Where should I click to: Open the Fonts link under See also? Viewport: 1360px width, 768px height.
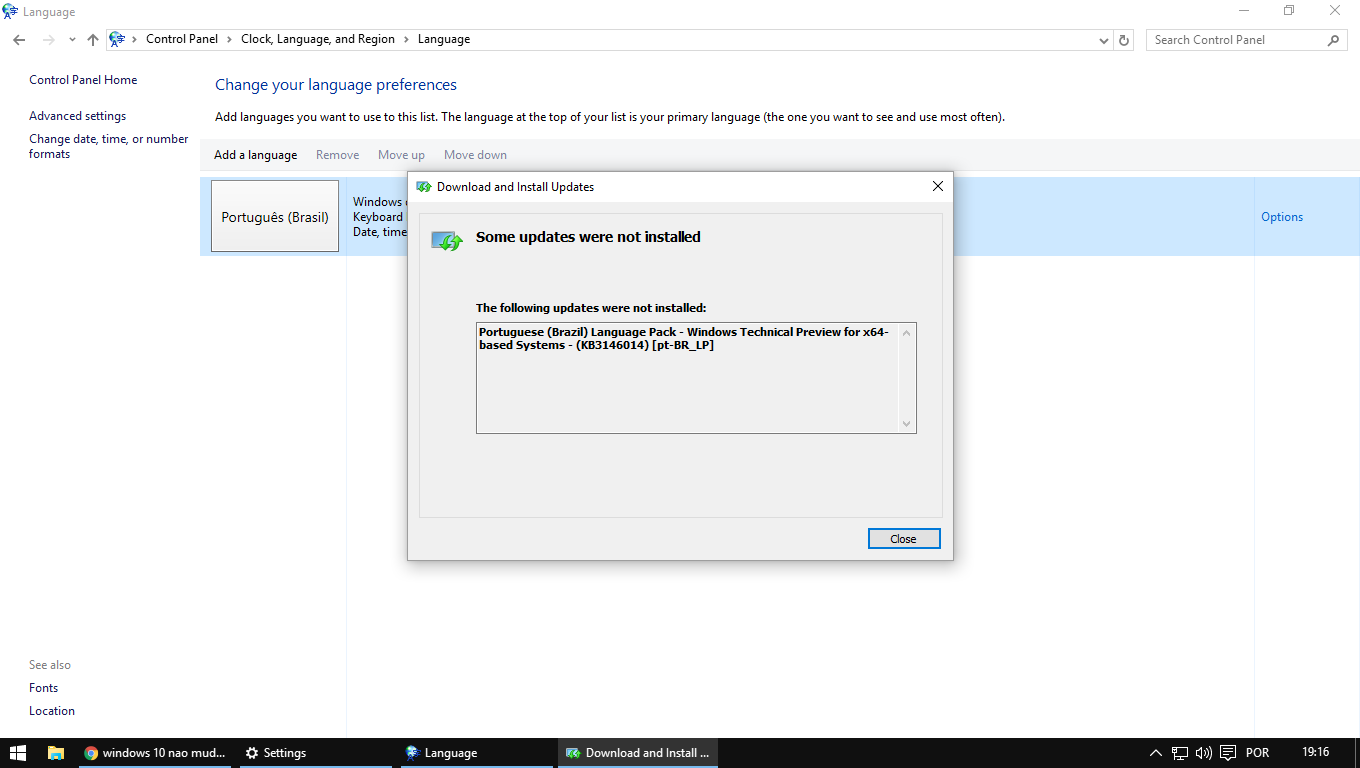click(x=43, y=688)
